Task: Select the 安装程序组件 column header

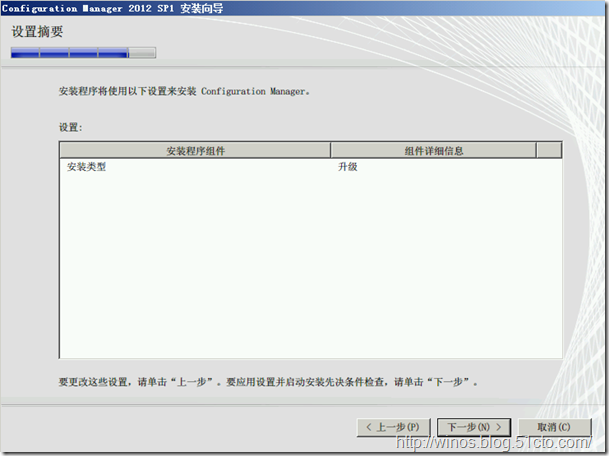Action: click(x=195, y=150)
